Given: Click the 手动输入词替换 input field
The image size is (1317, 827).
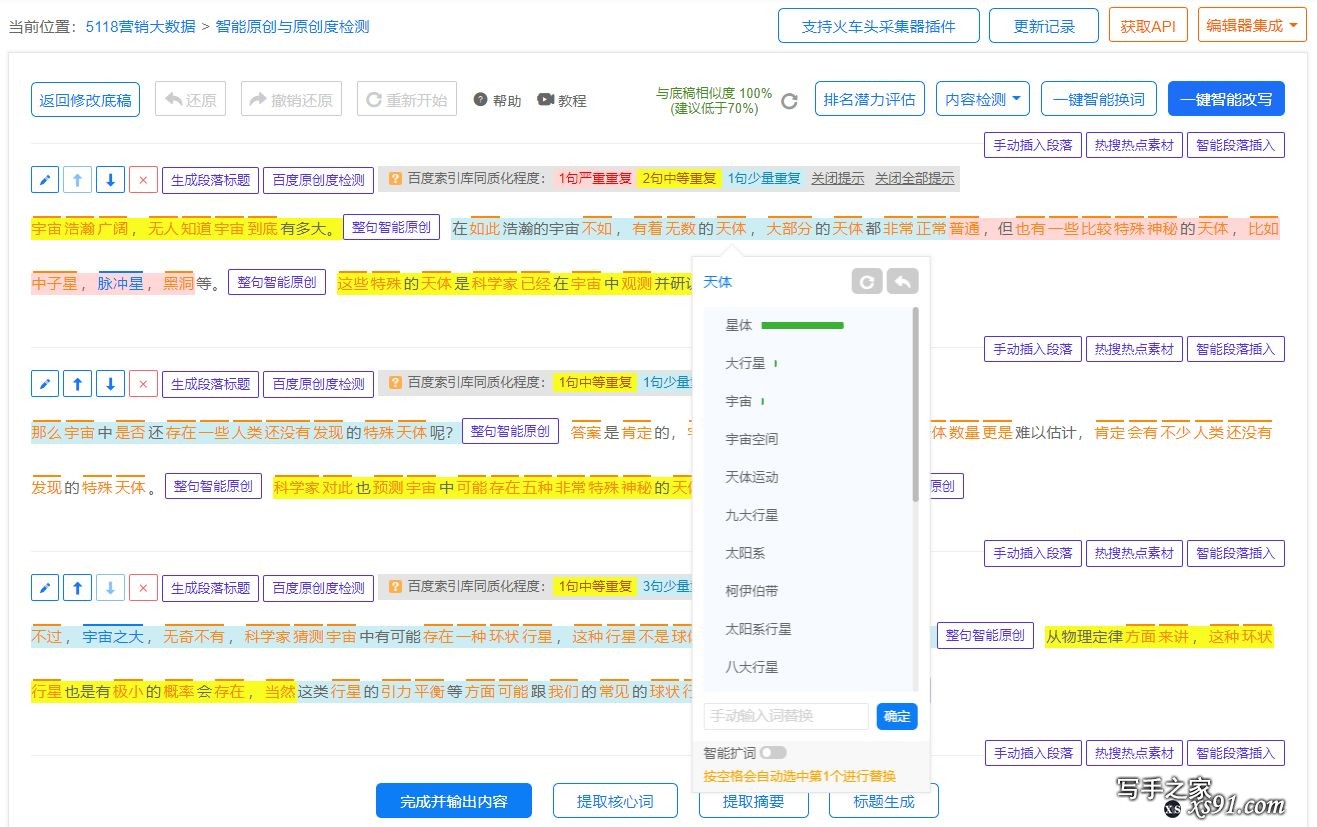Looking at the screenshot, I should 786,716.
